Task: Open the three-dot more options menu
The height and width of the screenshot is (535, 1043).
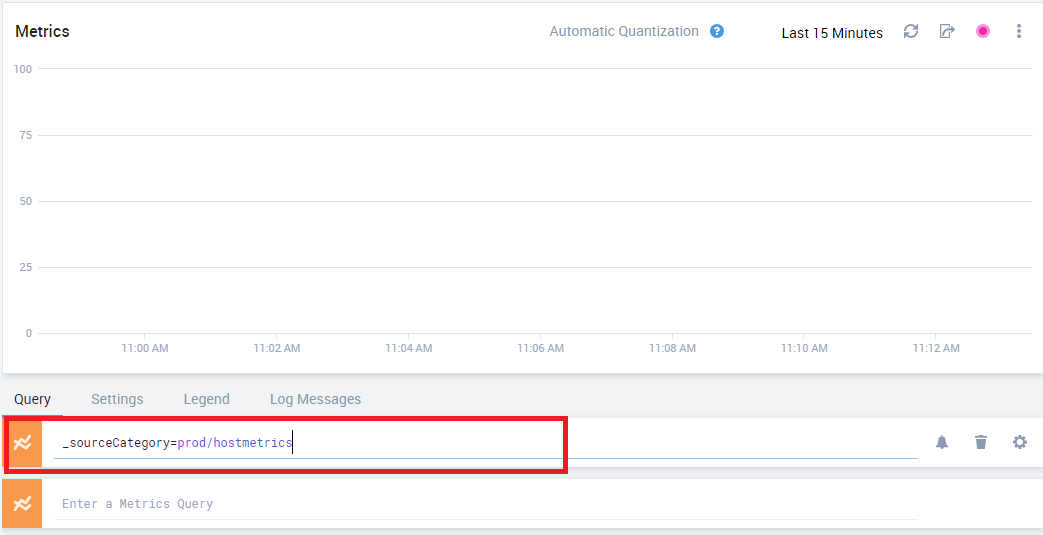Action: coord(1018,31)
